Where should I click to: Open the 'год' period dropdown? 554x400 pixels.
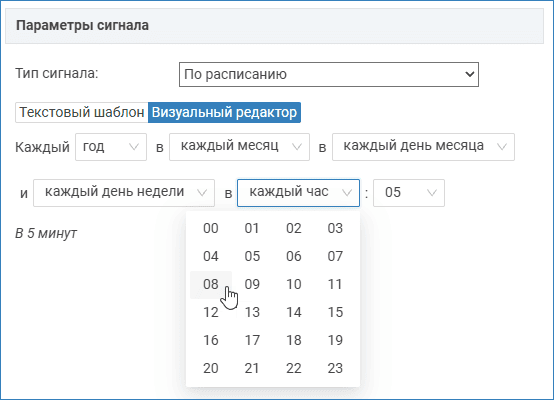(x=111, y=147)
